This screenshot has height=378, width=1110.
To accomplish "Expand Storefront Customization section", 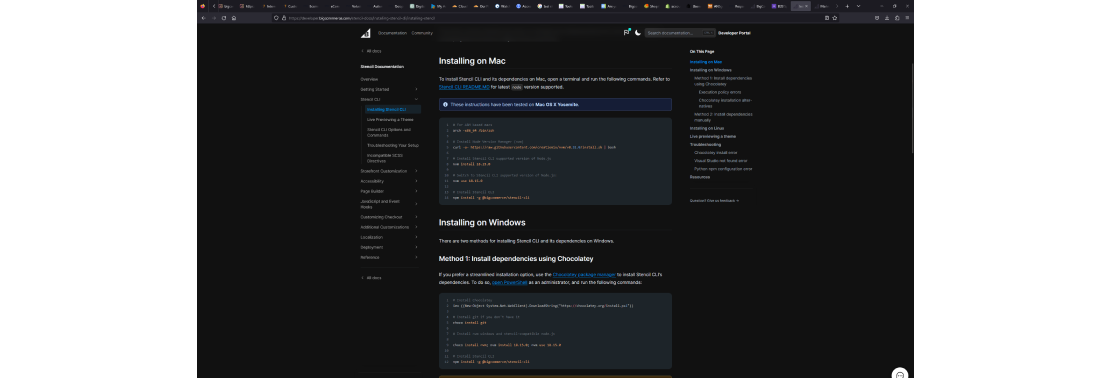I will (389, 171).
